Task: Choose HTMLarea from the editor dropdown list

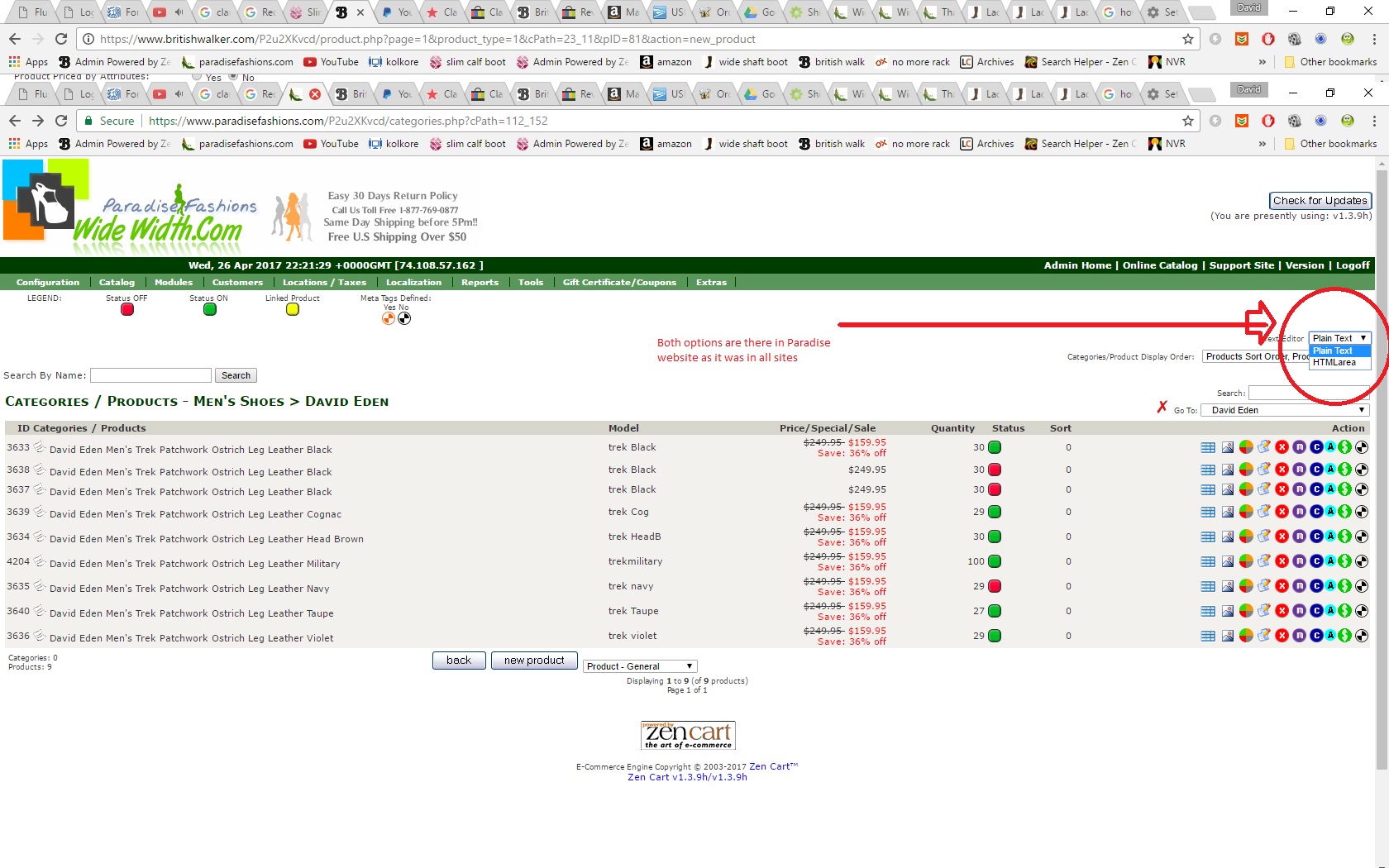Action: [1340, 362]
